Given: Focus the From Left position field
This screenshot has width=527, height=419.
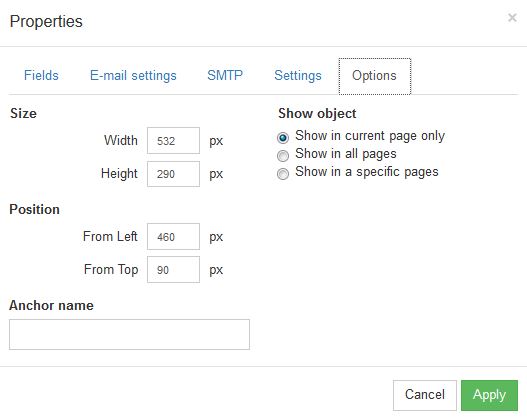Looking at the screenshot, I should coord(173,237).
